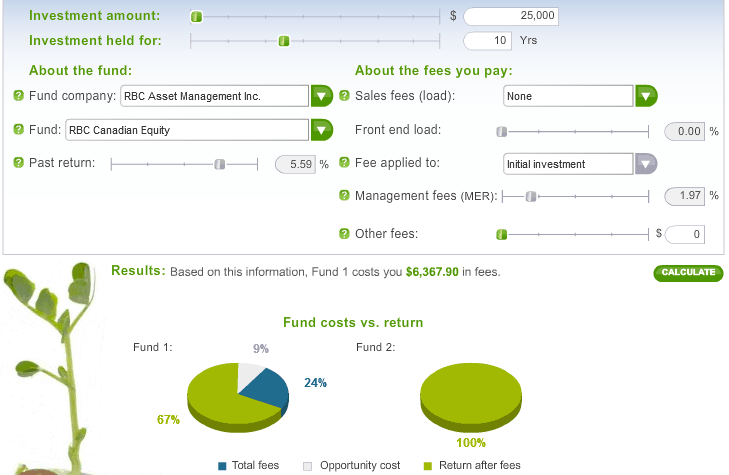
Task: Click the Investment held for slider handle
Action: pos(284,41)
